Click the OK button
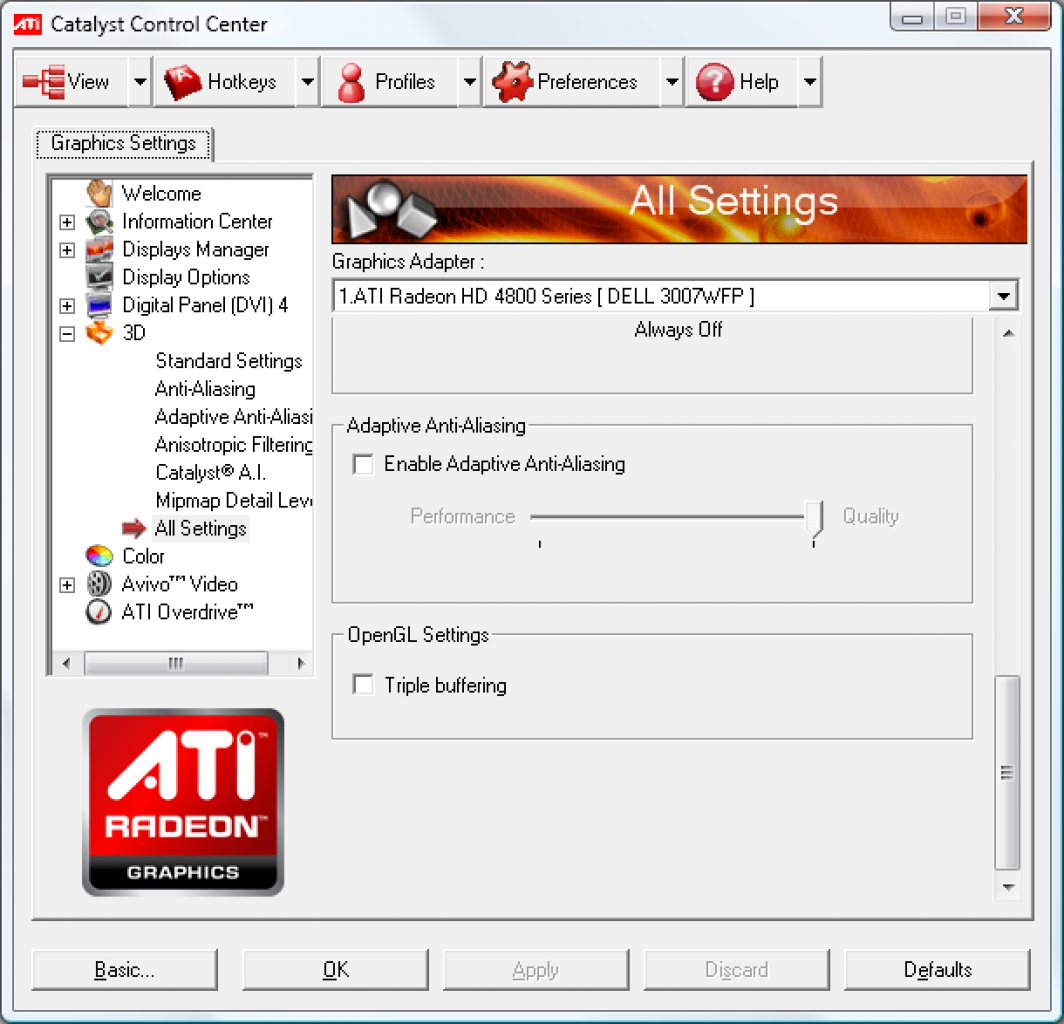 point(335,970)
